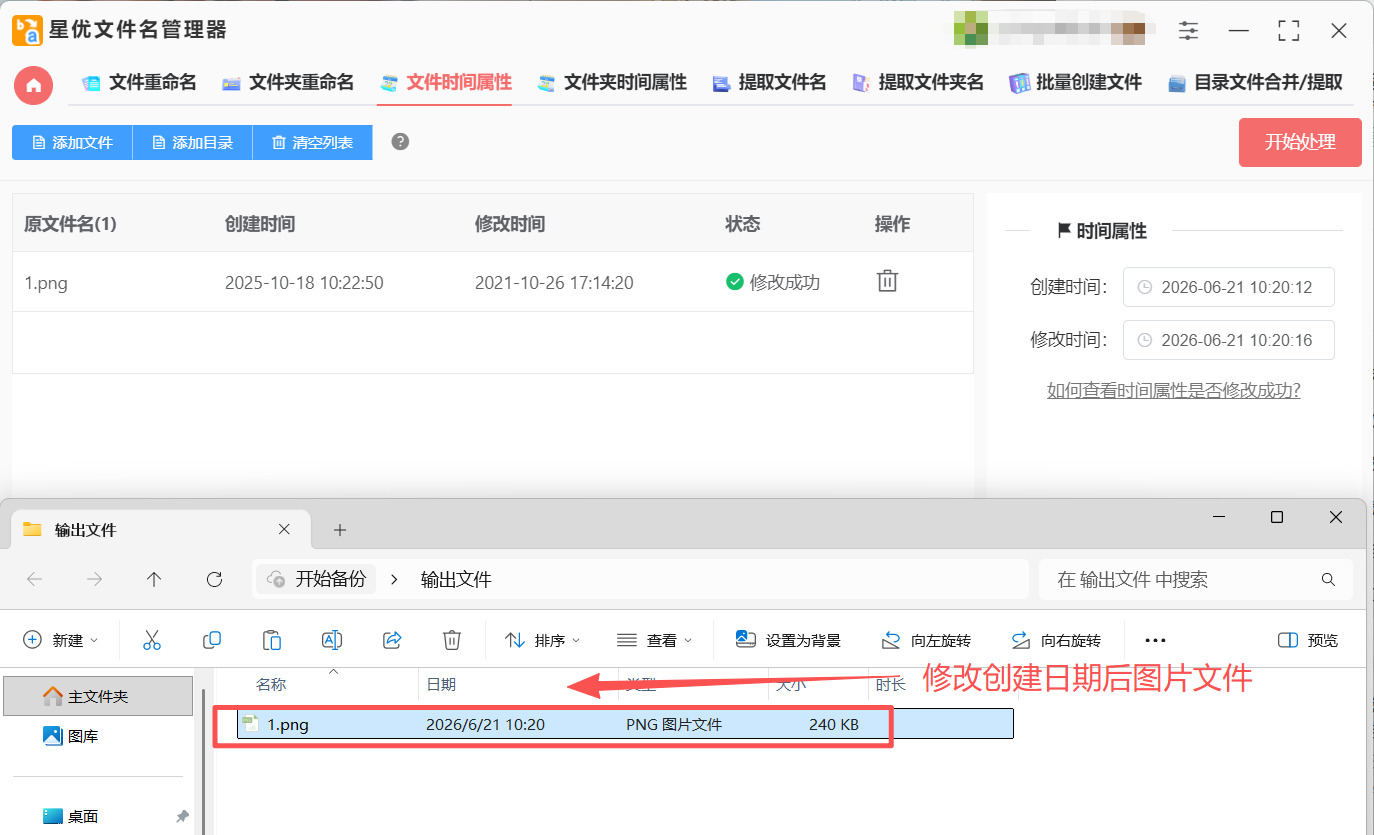Viewport: 1374px width, 835px height.
Task: Open the 提取文件夹名 tab
Action: click(918, 83)
